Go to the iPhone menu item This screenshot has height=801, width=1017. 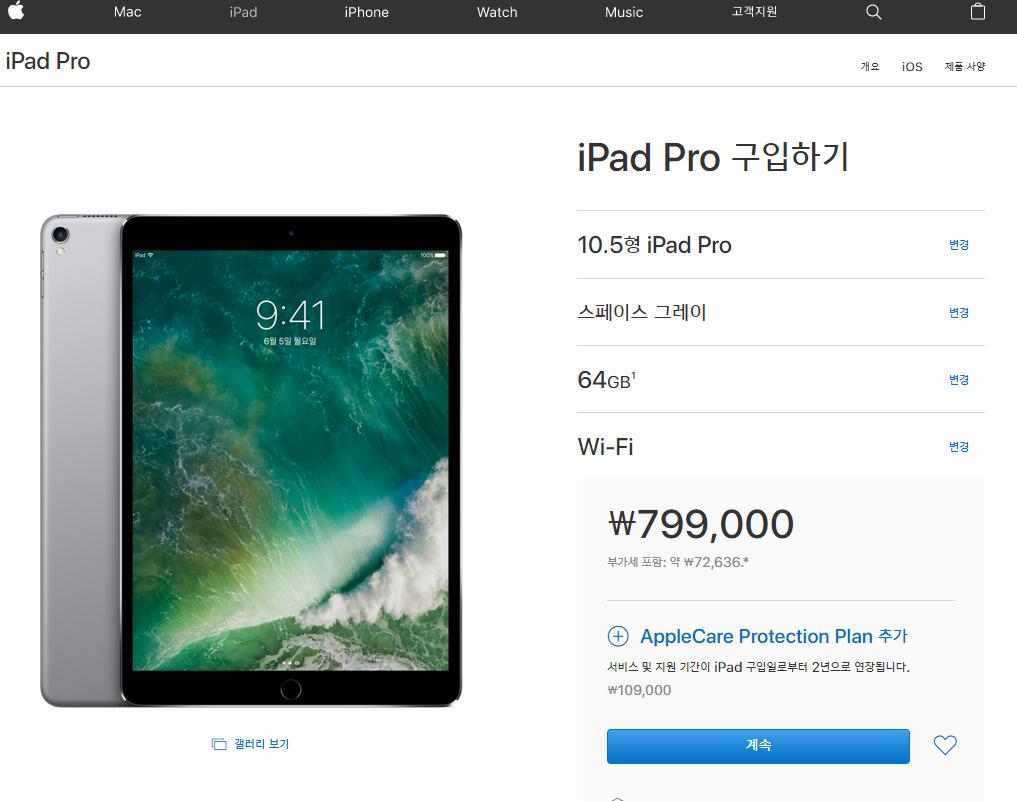[x=366, y=12]
